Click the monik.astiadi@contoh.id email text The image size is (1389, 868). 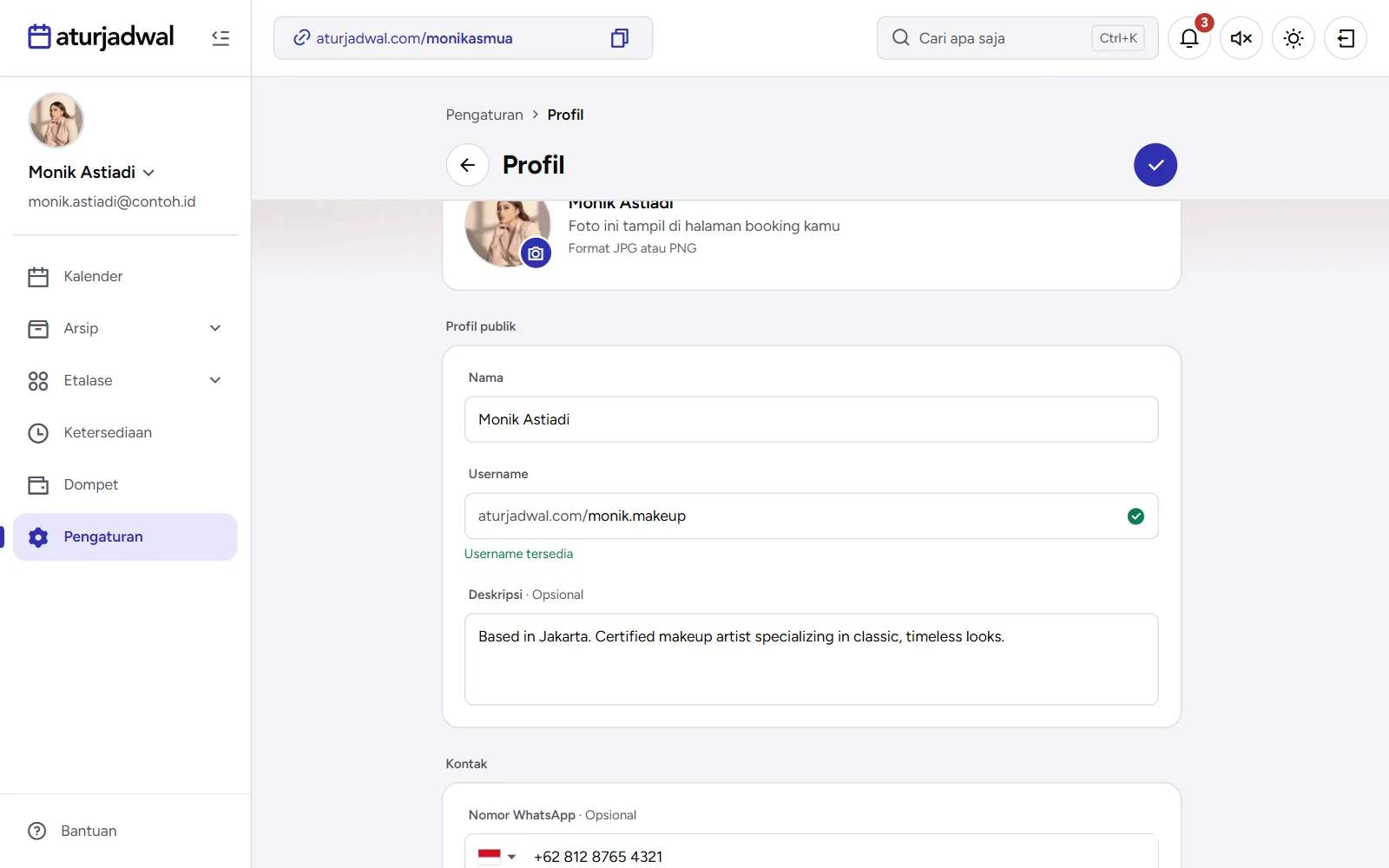[x=112, y=201]
